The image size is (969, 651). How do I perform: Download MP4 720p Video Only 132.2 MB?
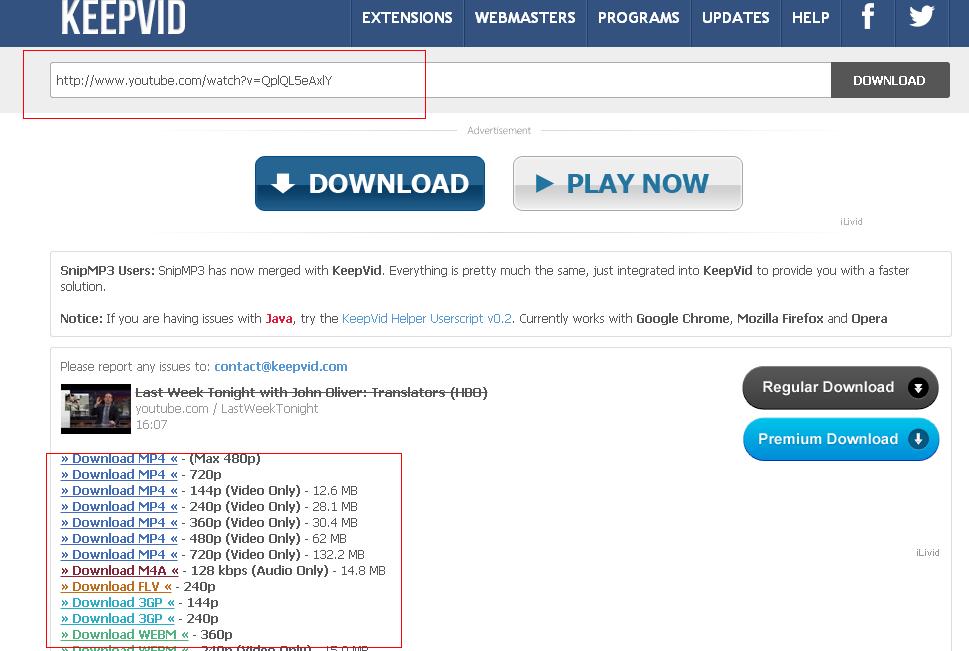pyautogui.click(x=119, y=555)
